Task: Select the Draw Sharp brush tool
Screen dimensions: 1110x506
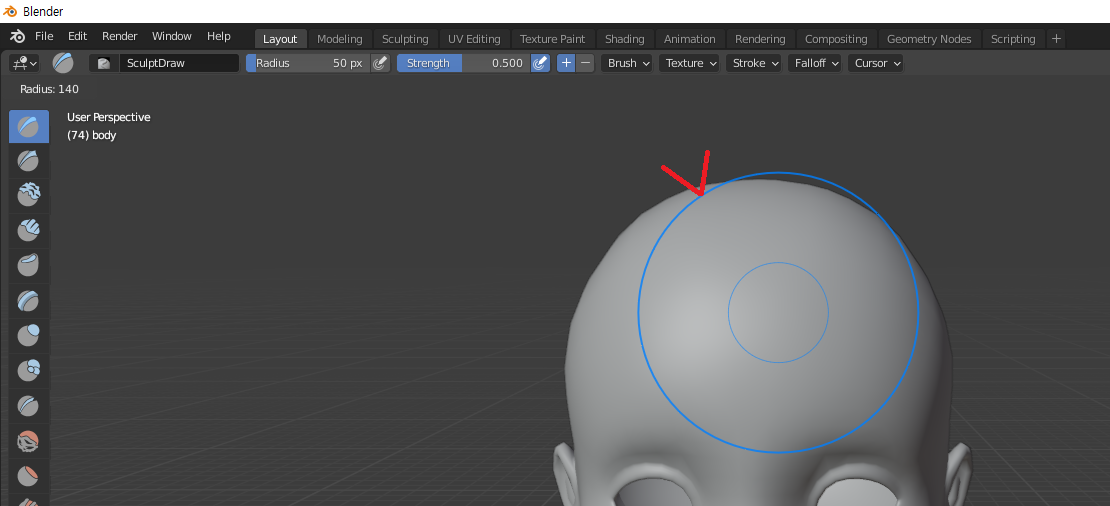Action: click(29, 161)
